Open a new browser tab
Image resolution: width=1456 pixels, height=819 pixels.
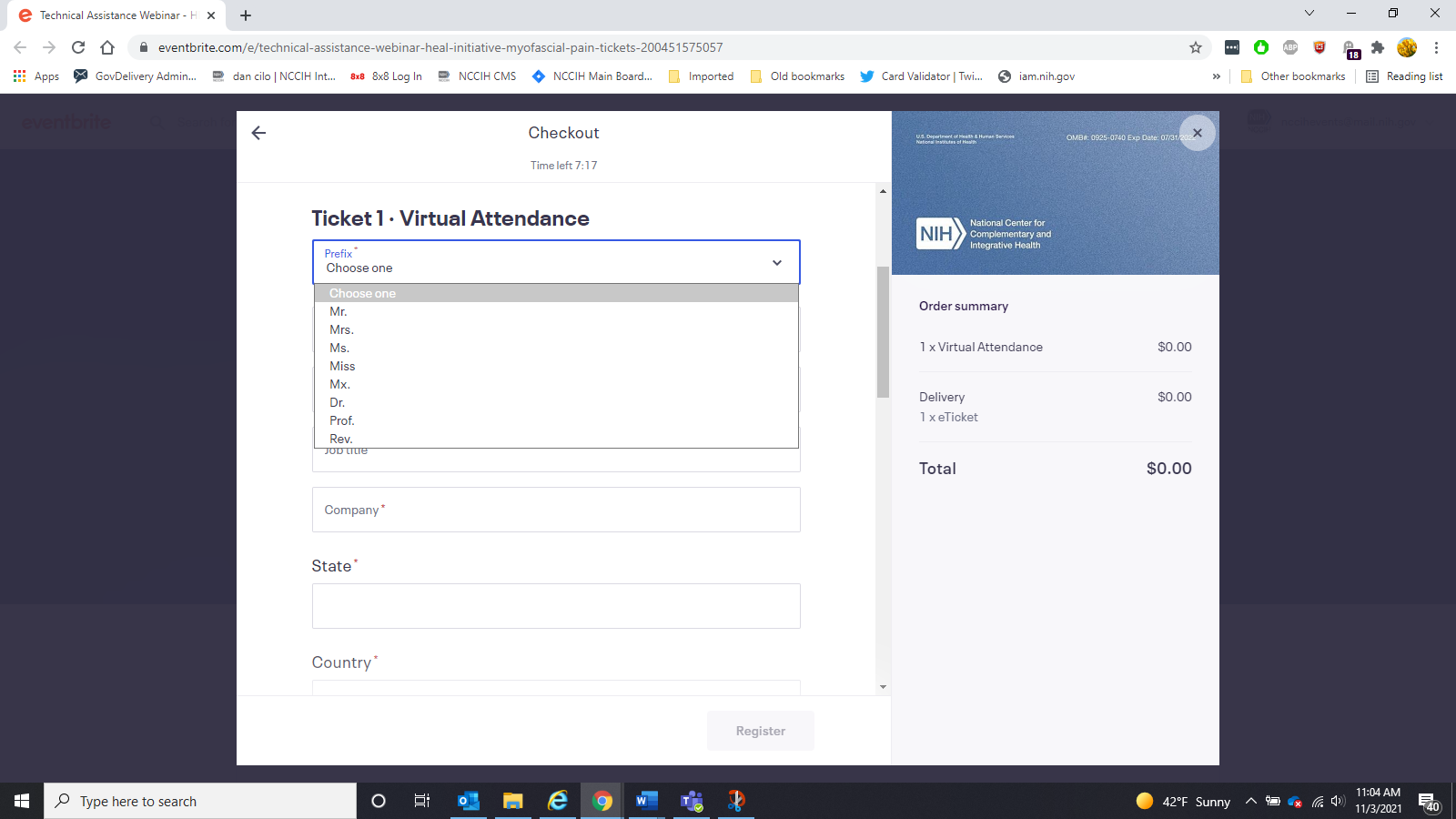click(246, 15)
